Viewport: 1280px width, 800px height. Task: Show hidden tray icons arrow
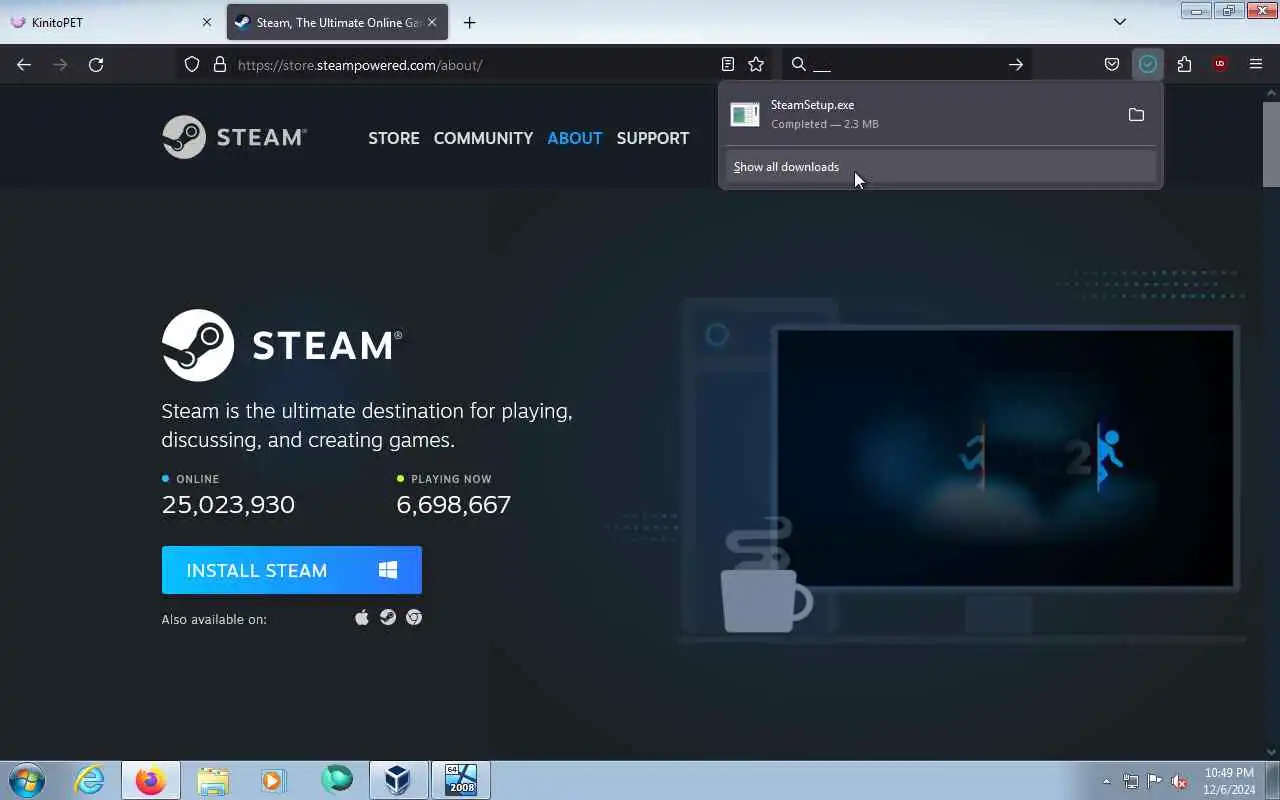tap(1106, 782)
